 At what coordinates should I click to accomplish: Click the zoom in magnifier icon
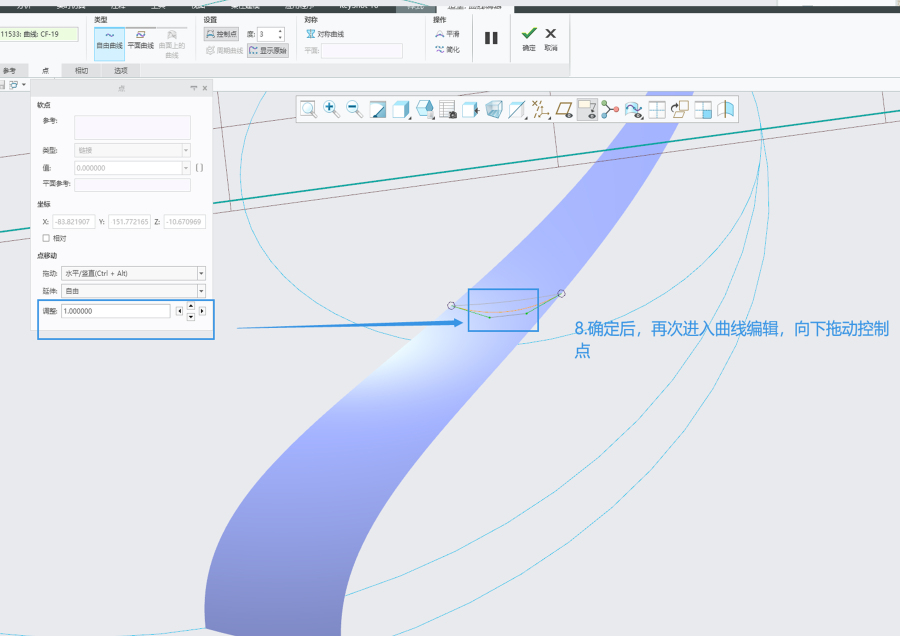(x=331, y=109)
